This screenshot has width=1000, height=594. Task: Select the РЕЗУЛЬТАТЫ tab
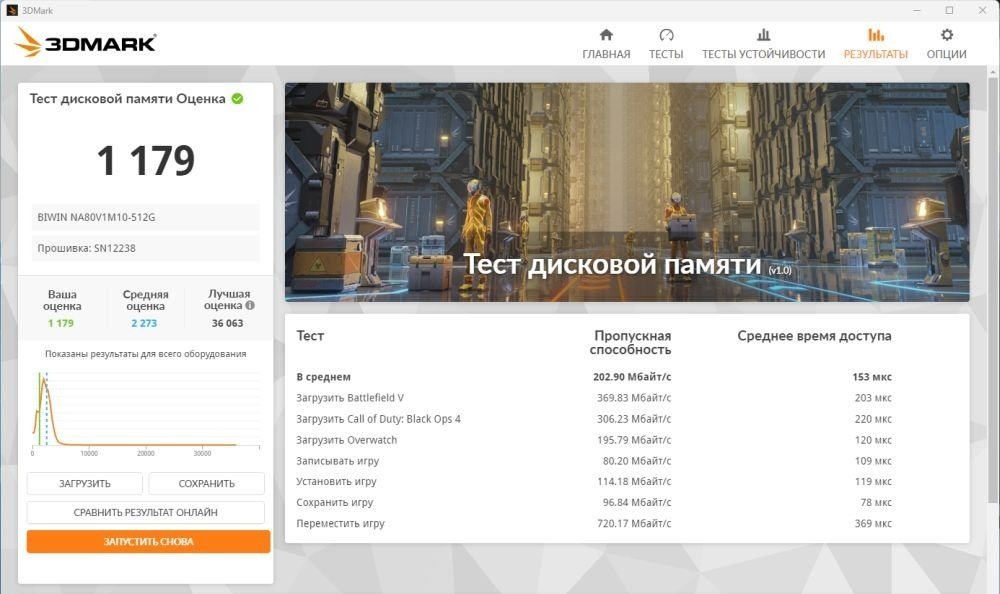tap(876, 44)
